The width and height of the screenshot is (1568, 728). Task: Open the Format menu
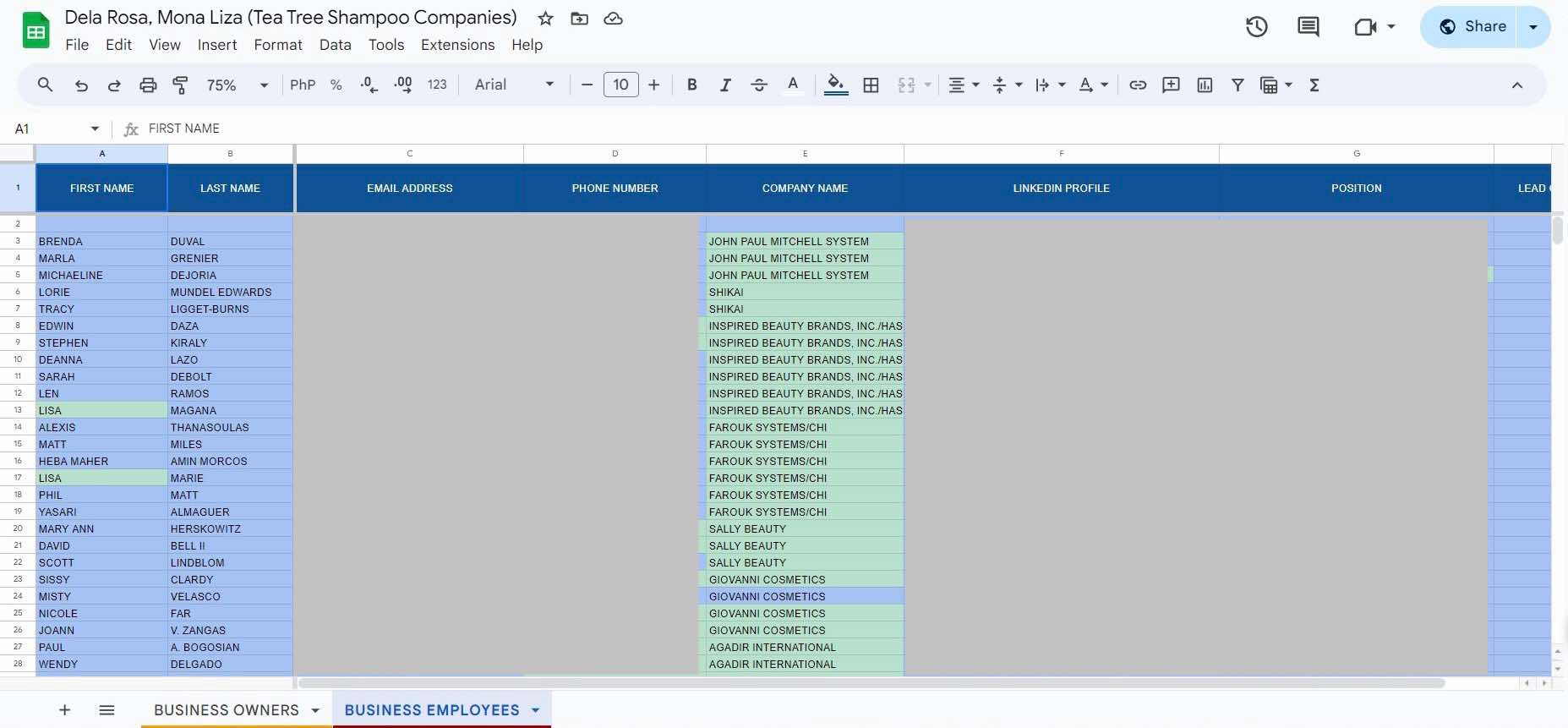278,45
